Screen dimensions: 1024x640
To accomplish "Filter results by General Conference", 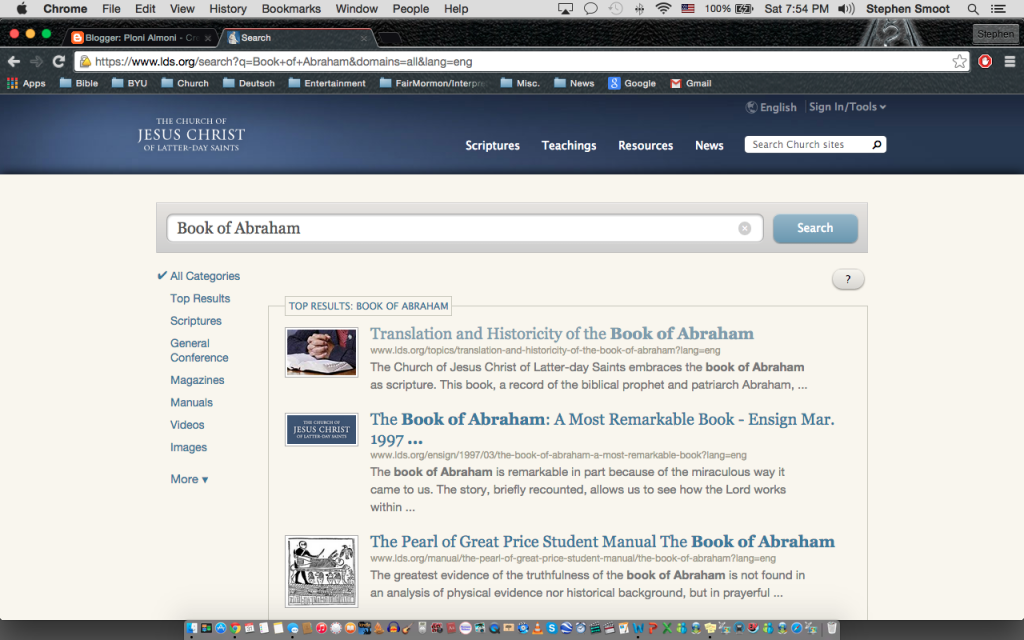I will pos(199,350).
